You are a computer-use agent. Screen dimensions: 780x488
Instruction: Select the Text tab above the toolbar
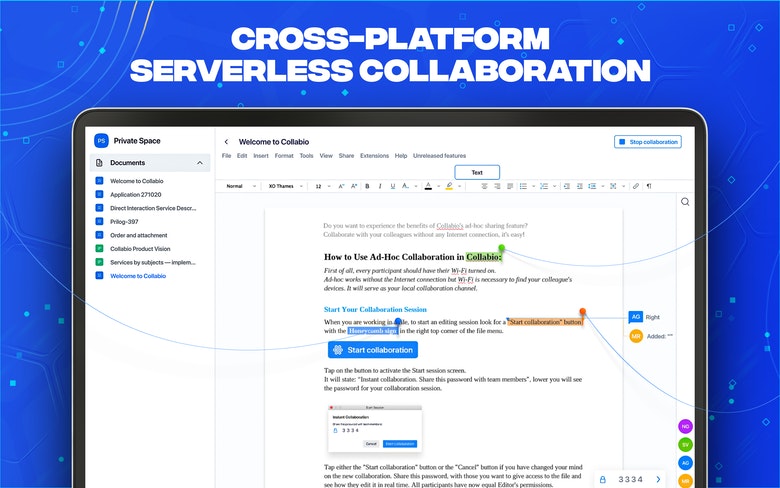477,172
